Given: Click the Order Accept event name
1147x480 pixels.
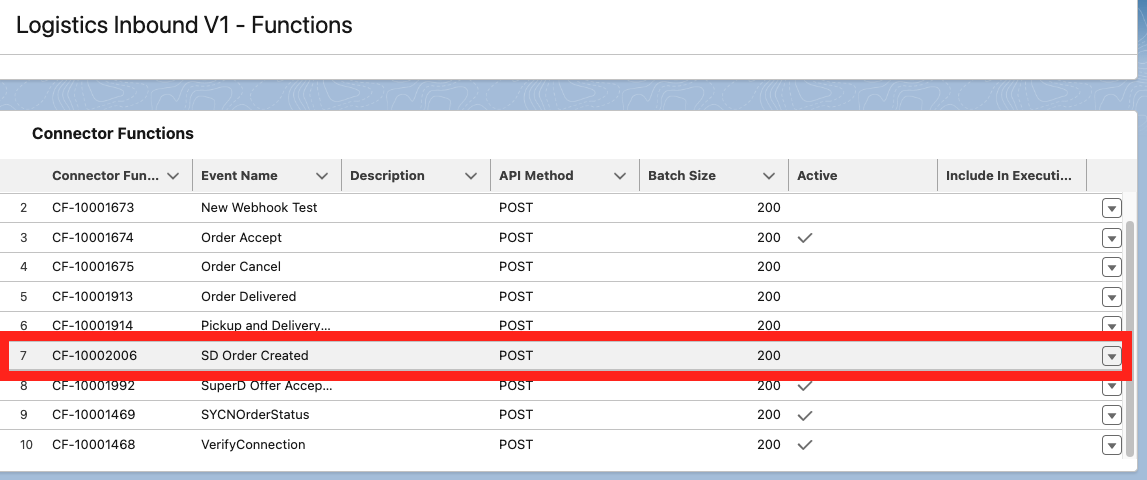Looking at the screenshot, I should coord(241,238).
